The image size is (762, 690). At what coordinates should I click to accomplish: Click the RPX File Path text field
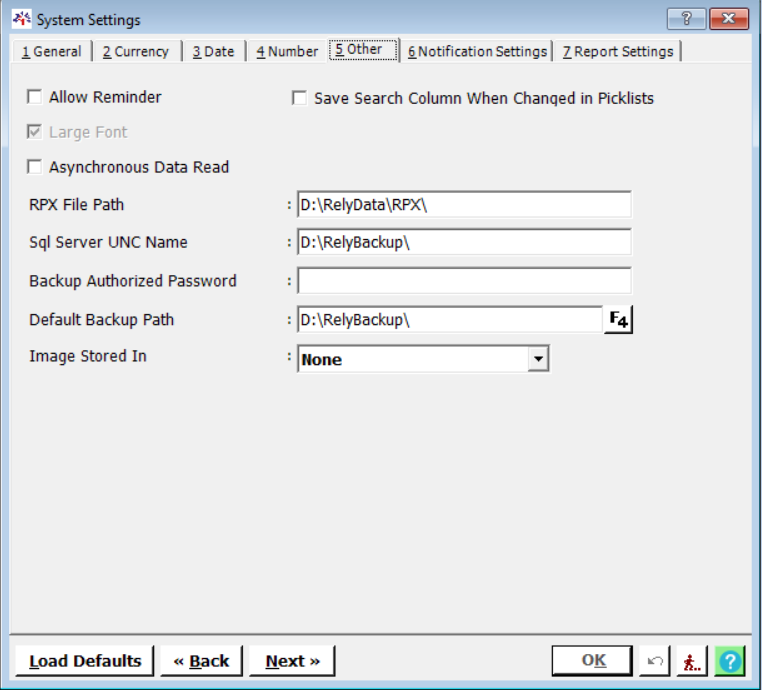click(464, 205)
